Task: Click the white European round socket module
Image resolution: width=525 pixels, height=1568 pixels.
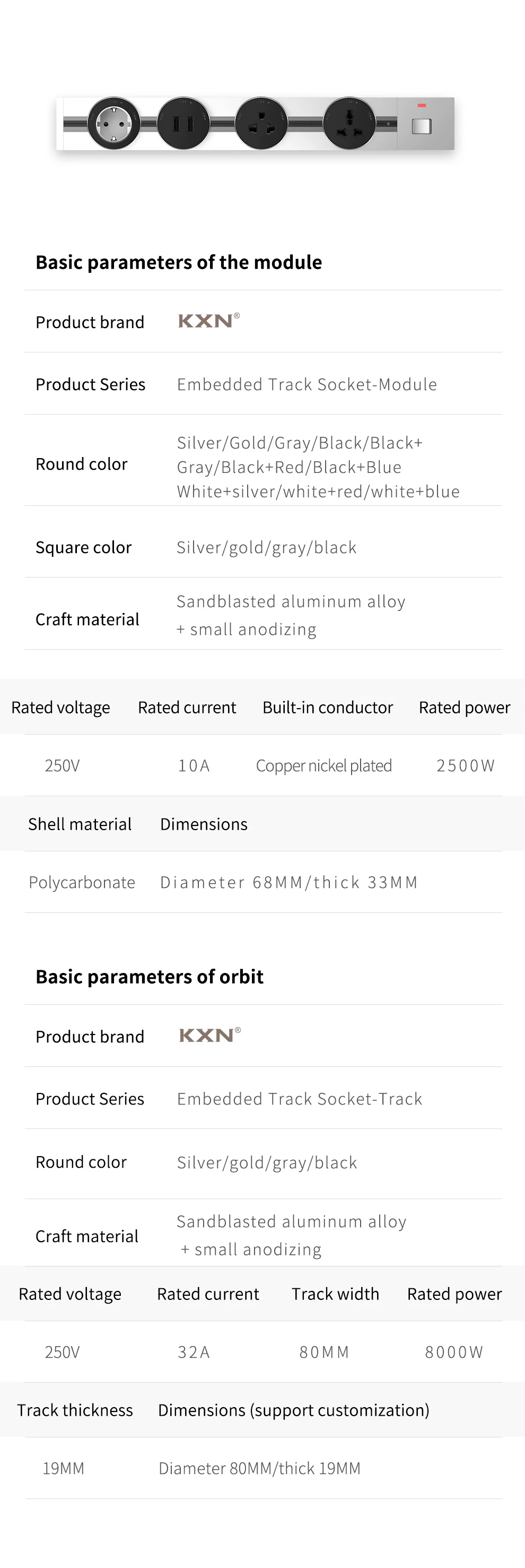Action: pos(114,123)
